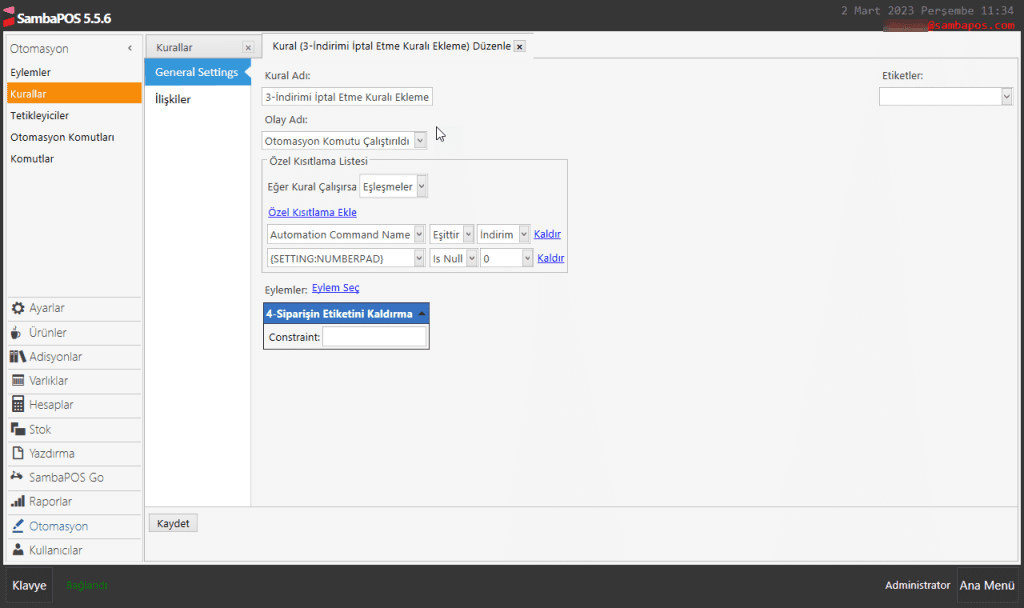Open Ürünler via its cup icon

point(18,332)
